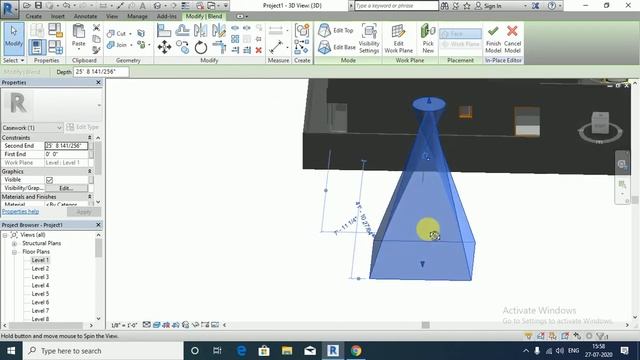This screenshot has height=360, width=640.
Task: Open the Select panel dropdown
Action: pyautogui.click(x=13, y=60)
